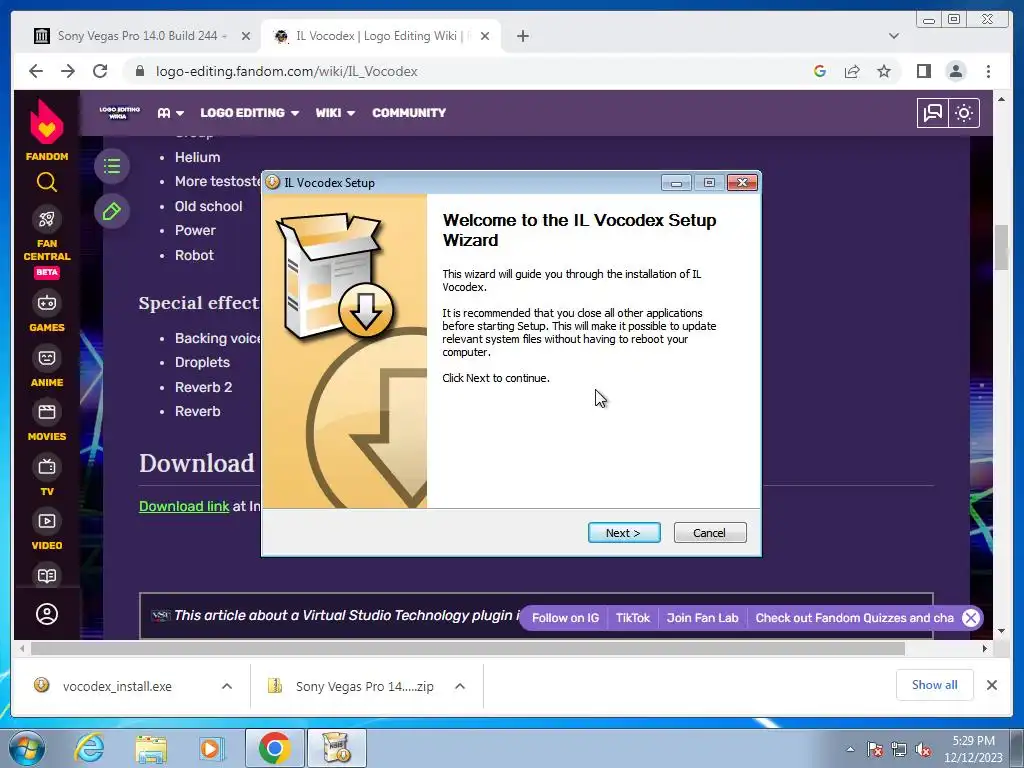The height and width of the screenshot is (768, 1024).
Task: Click the green pencil edit icon
Action: (x=112, y=212)
